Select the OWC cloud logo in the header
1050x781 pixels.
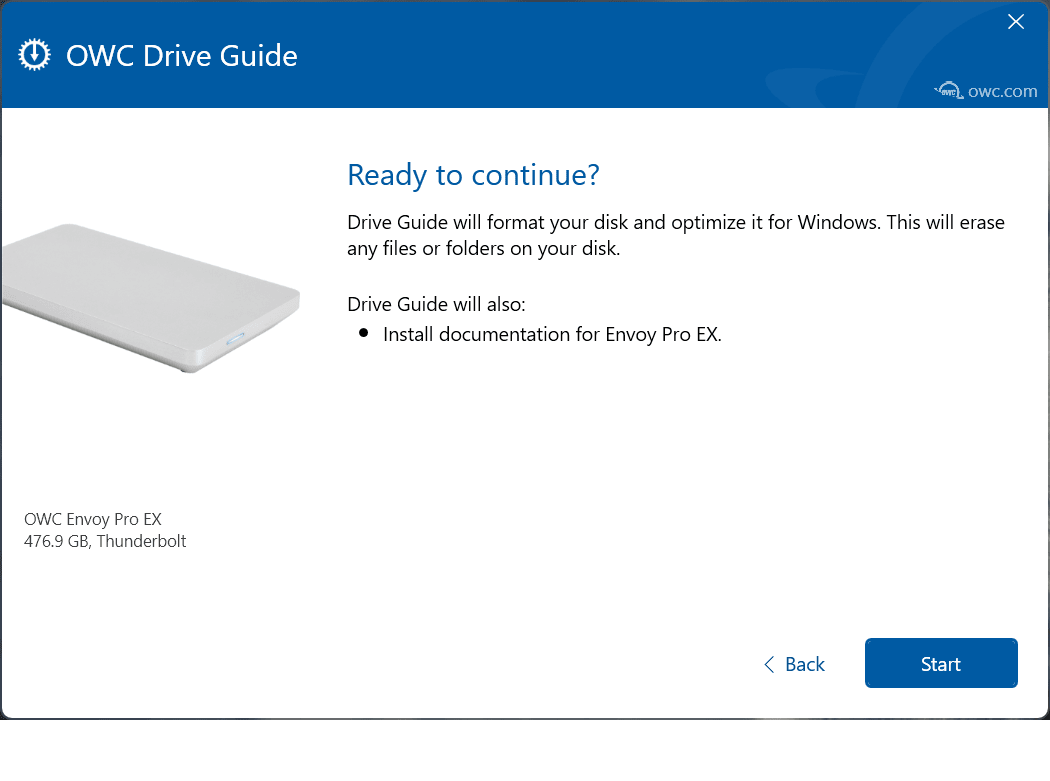tap(948, 90)
